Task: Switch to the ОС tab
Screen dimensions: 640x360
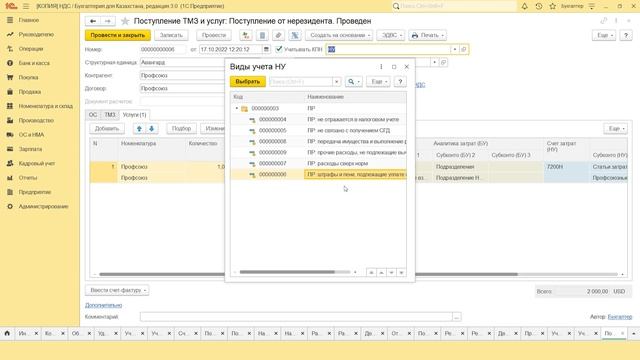Action: [x=93, y=115]
